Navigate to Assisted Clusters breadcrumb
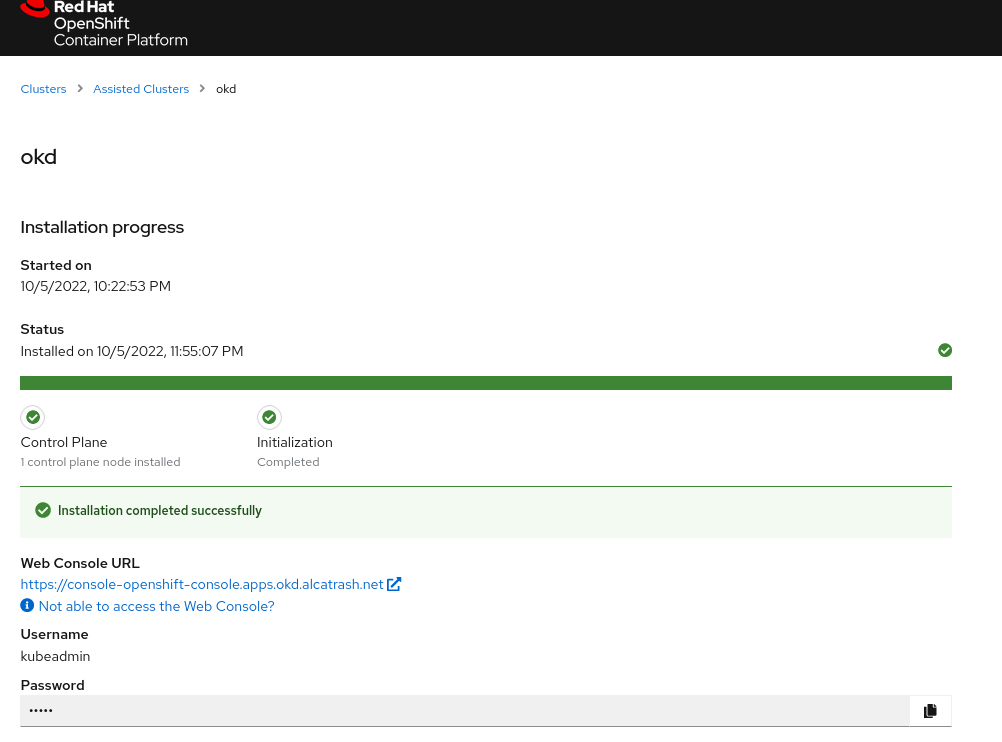The height and width of the screenshot is (742, 1002). click(x=141, y=89)
